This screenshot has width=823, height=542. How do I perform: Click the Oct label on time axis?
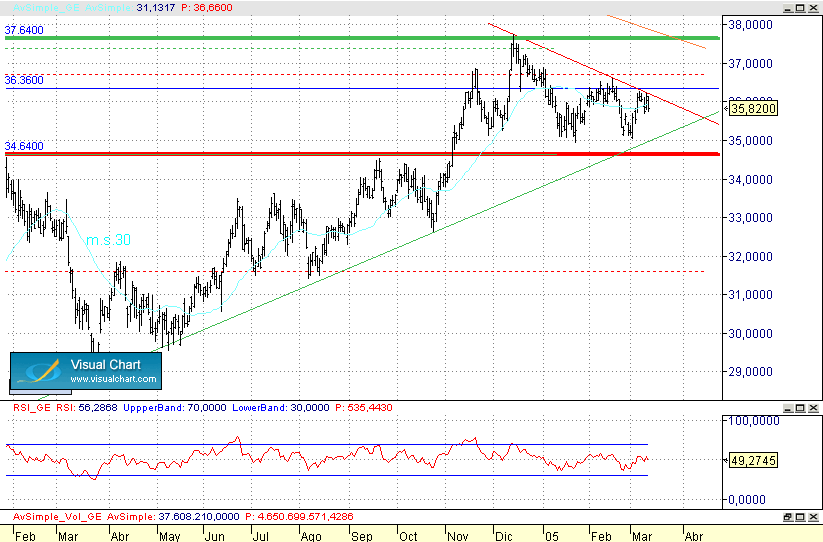408,536
